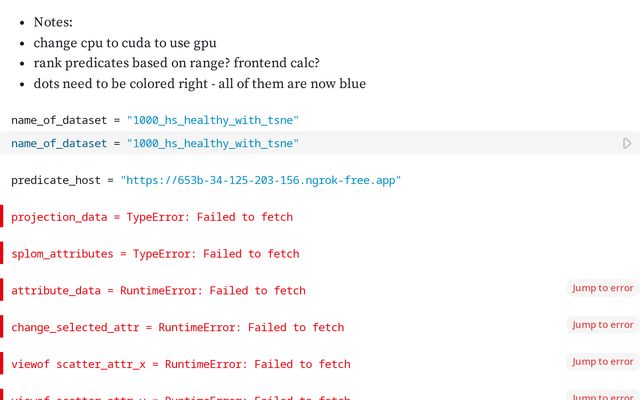Click red error bar beside splom_attributes
Screen dimensions: 640x400
(2, 253)
